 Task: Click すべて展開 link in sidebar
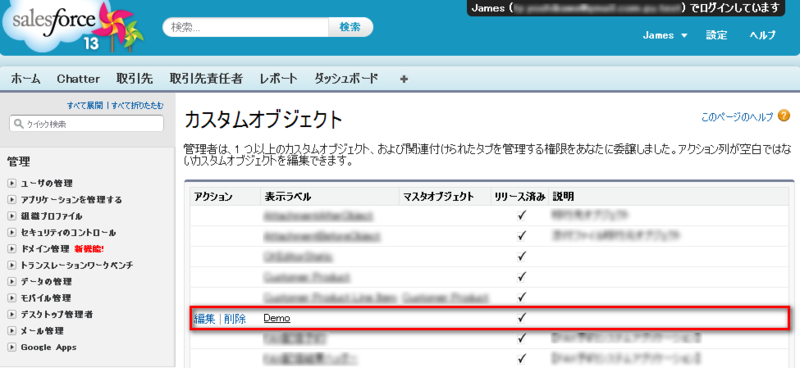[x=85, y=106]
